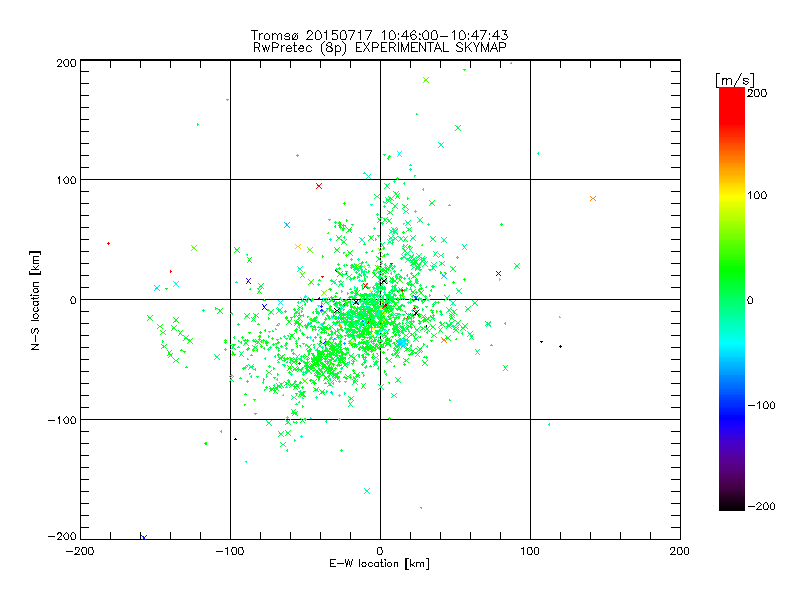The image size is (800, 600).
Task: Click the y-axis tick label '-100'
Action: point(62,420)
